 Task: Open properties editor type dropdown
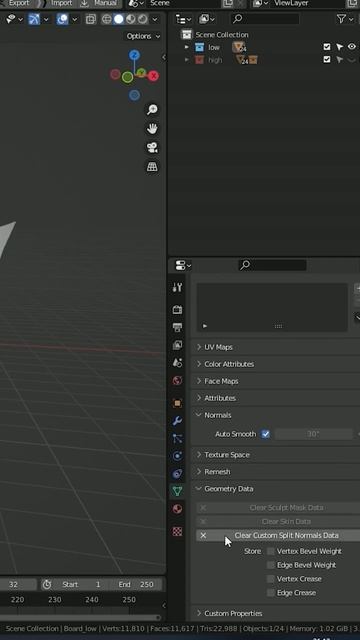coord(182,265)
